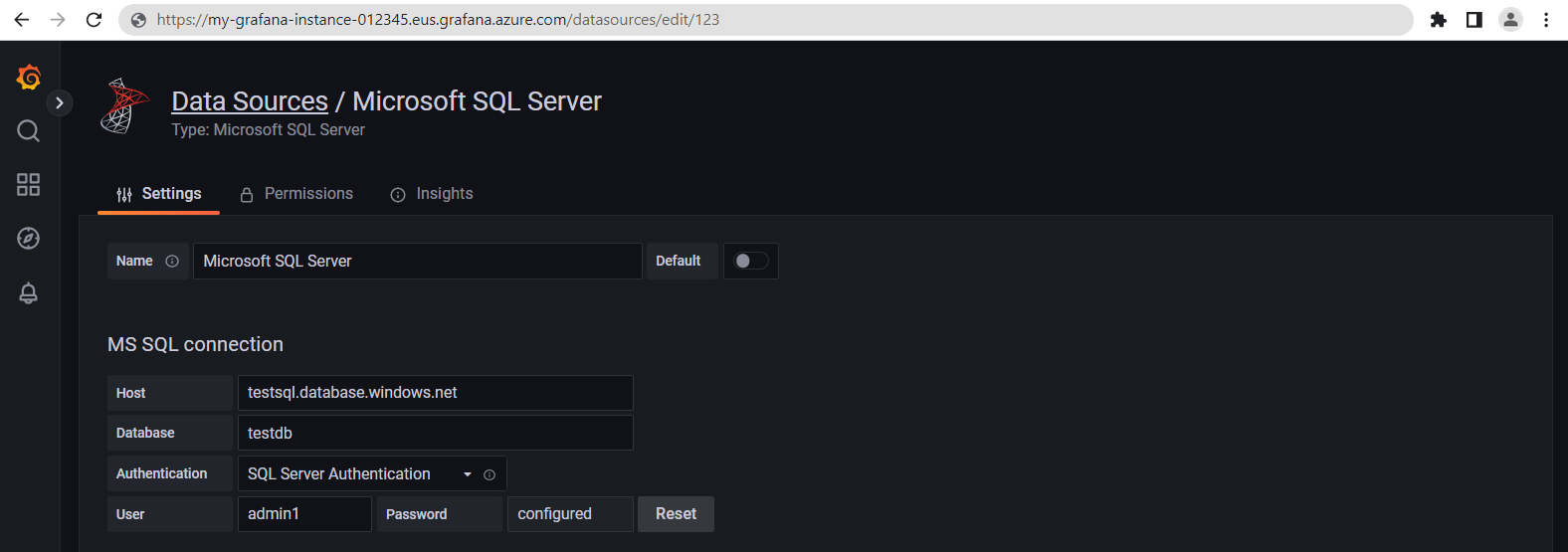Go back in the browser

click(x=21, y=19)
